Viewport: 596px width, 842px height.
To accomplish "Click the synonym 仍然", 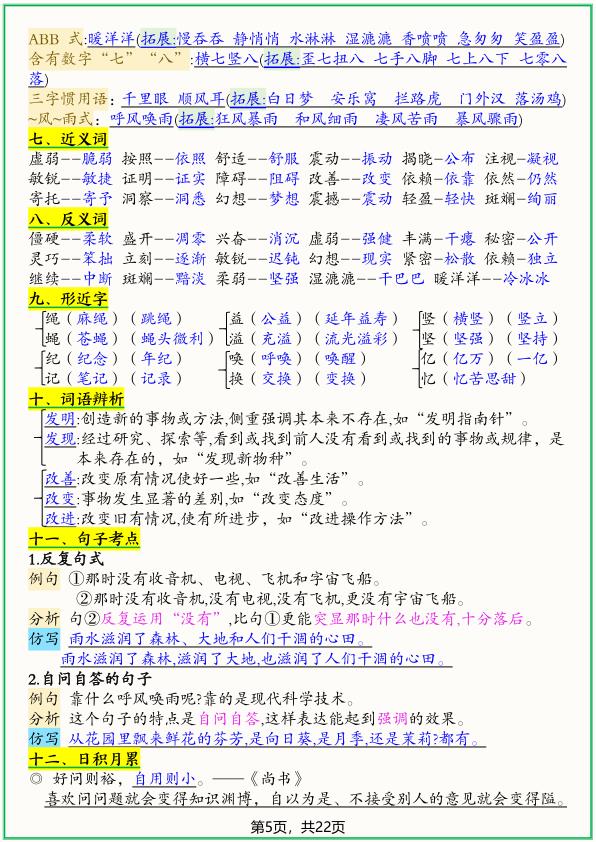I will pos(542,179).
